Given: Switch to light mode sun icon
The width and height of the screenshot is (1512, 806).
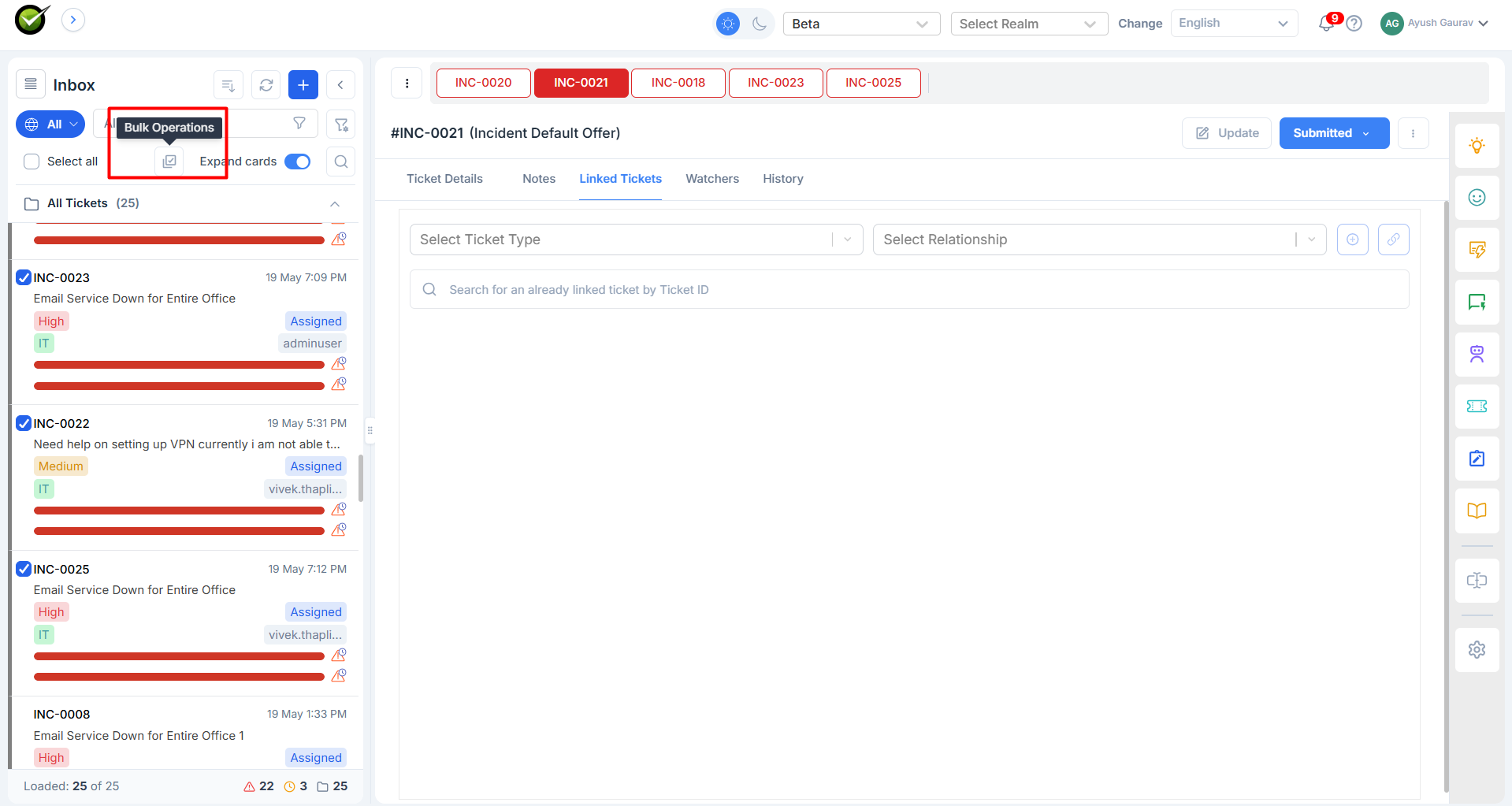Looking at the screenshot, I should (x=728, y=24).
